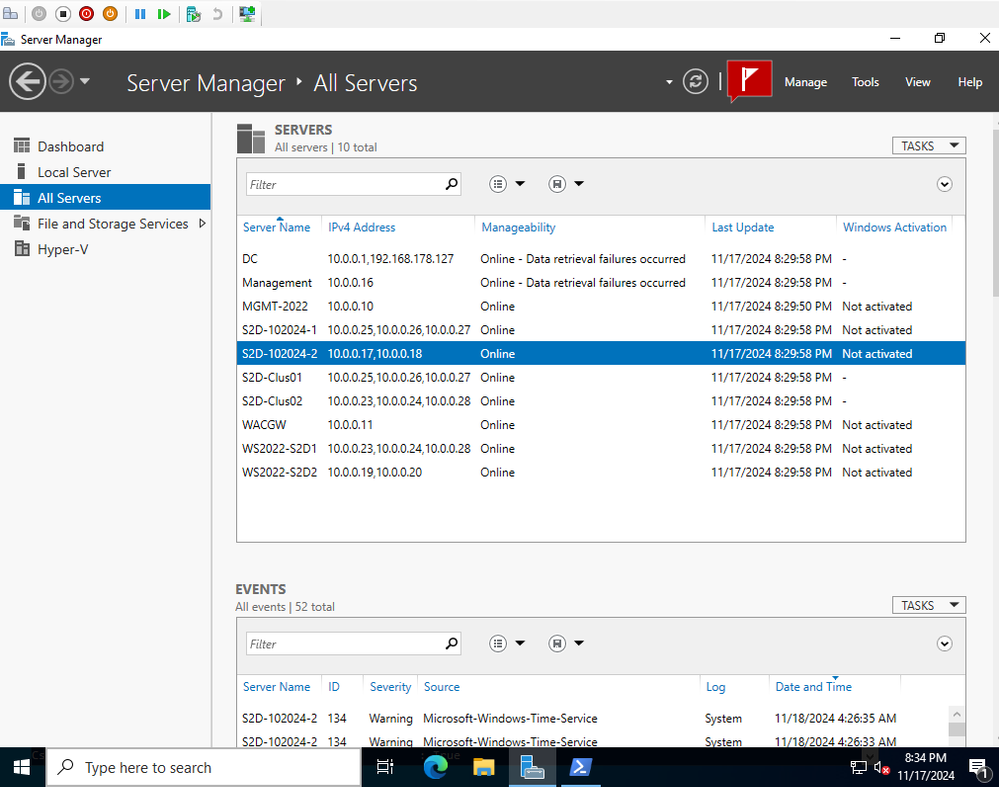Open the notifications flag icon
Viewport: 999px width, 787px height.
coord(749,80)
